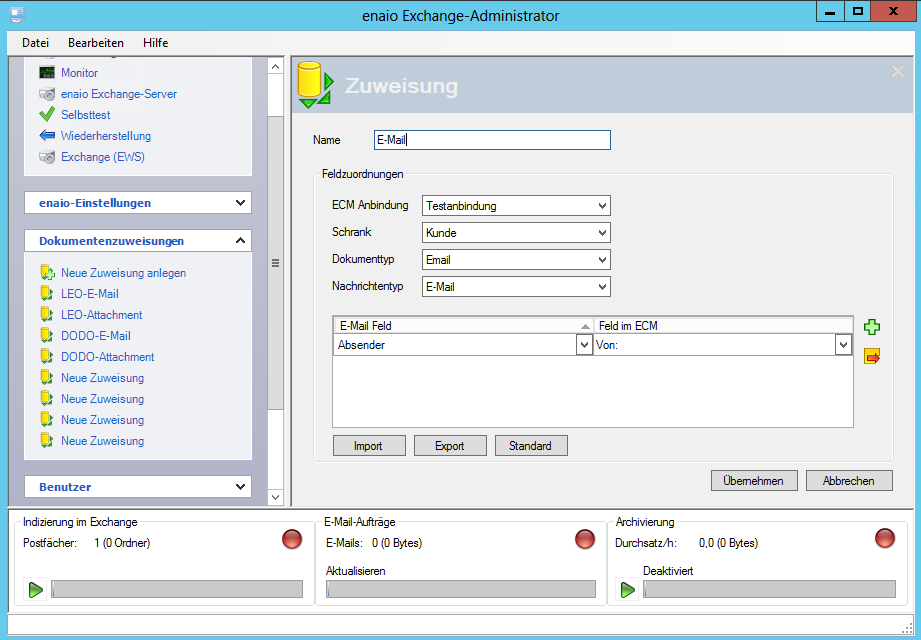Click the blue arrow Wiederherstellung icon

point(47,136)
